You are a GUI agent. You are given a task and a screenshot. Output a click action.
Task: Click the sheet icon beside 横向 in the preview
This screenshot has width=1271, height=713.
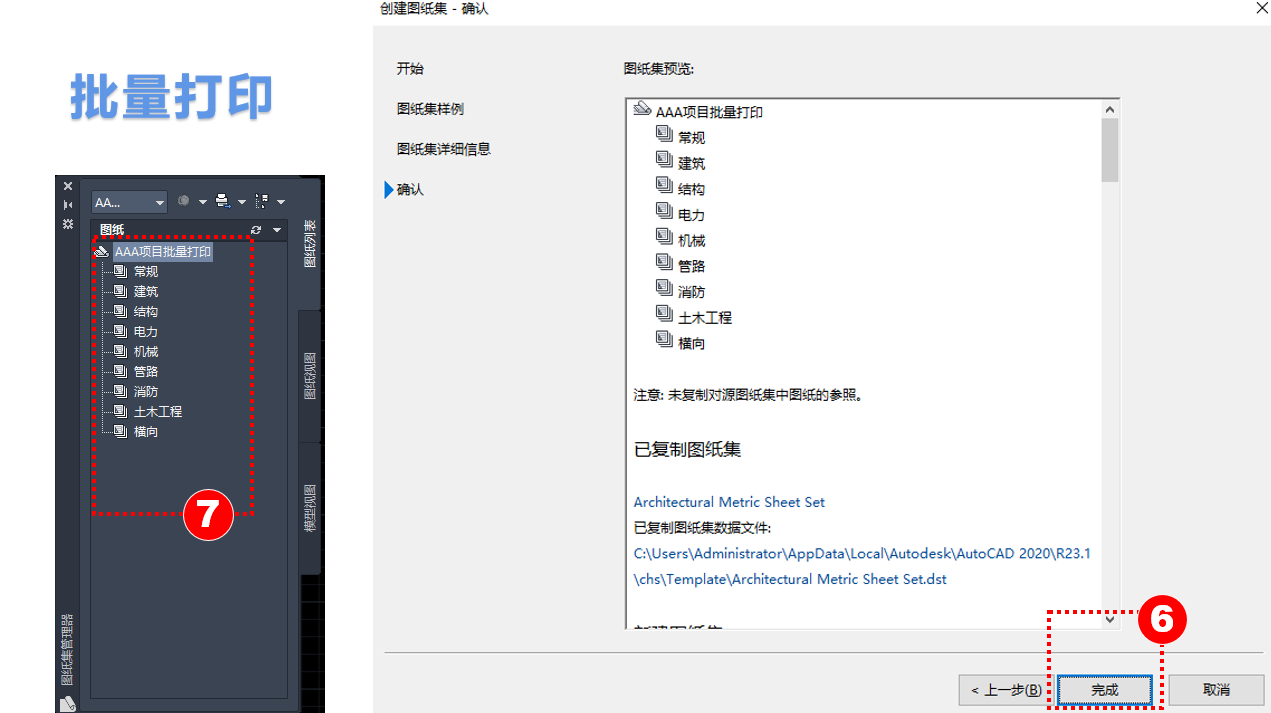[665, 340]
